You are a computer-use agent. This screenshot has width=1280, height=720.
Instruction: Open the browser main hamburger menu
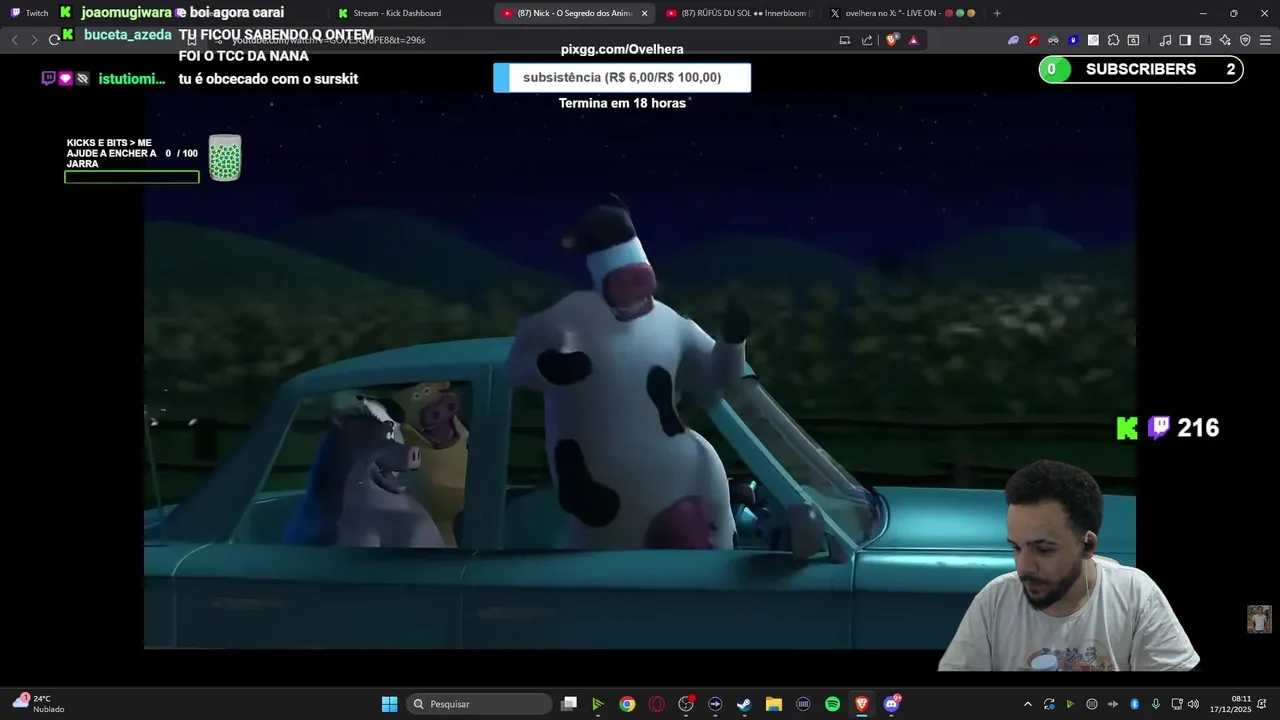tap(1265, 40)
